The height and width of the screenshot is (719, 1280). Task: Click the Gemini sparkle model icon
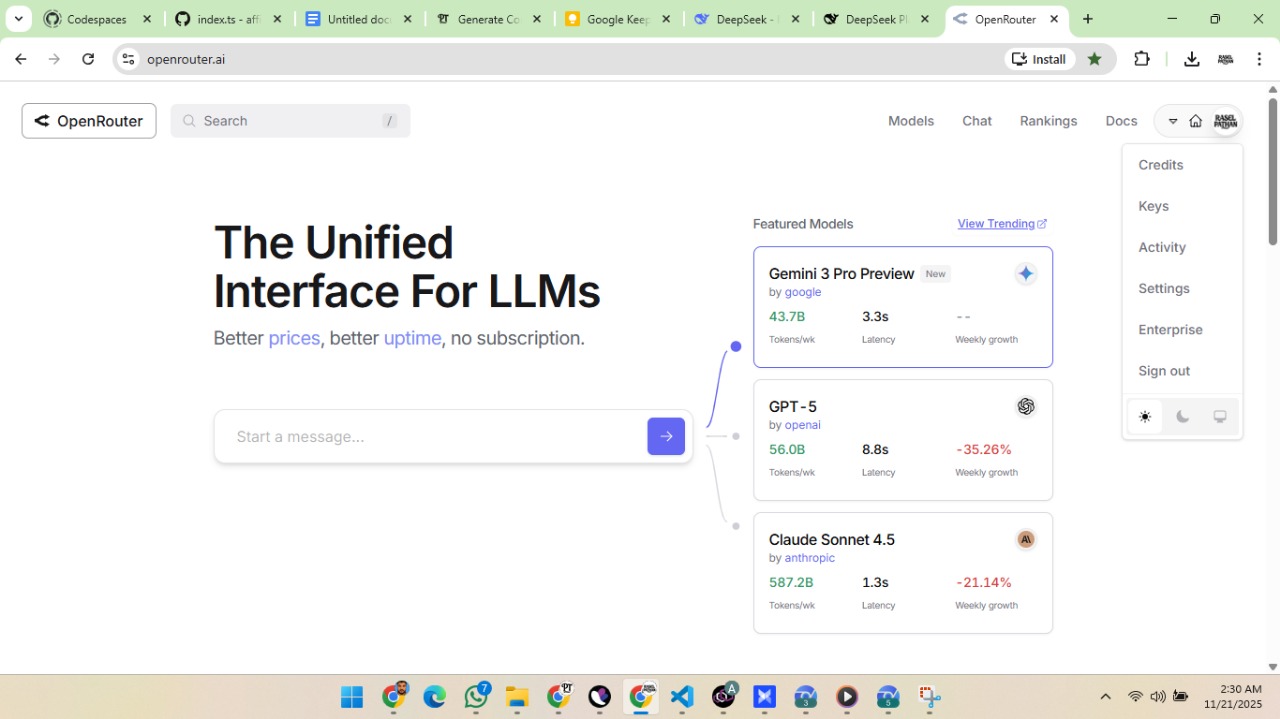(x=1025, y=274)
